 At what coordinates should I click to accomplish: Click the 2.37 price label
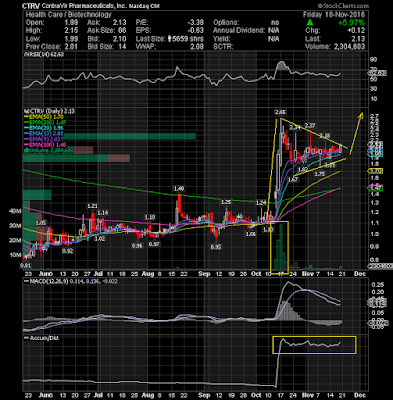pos(310,125)
